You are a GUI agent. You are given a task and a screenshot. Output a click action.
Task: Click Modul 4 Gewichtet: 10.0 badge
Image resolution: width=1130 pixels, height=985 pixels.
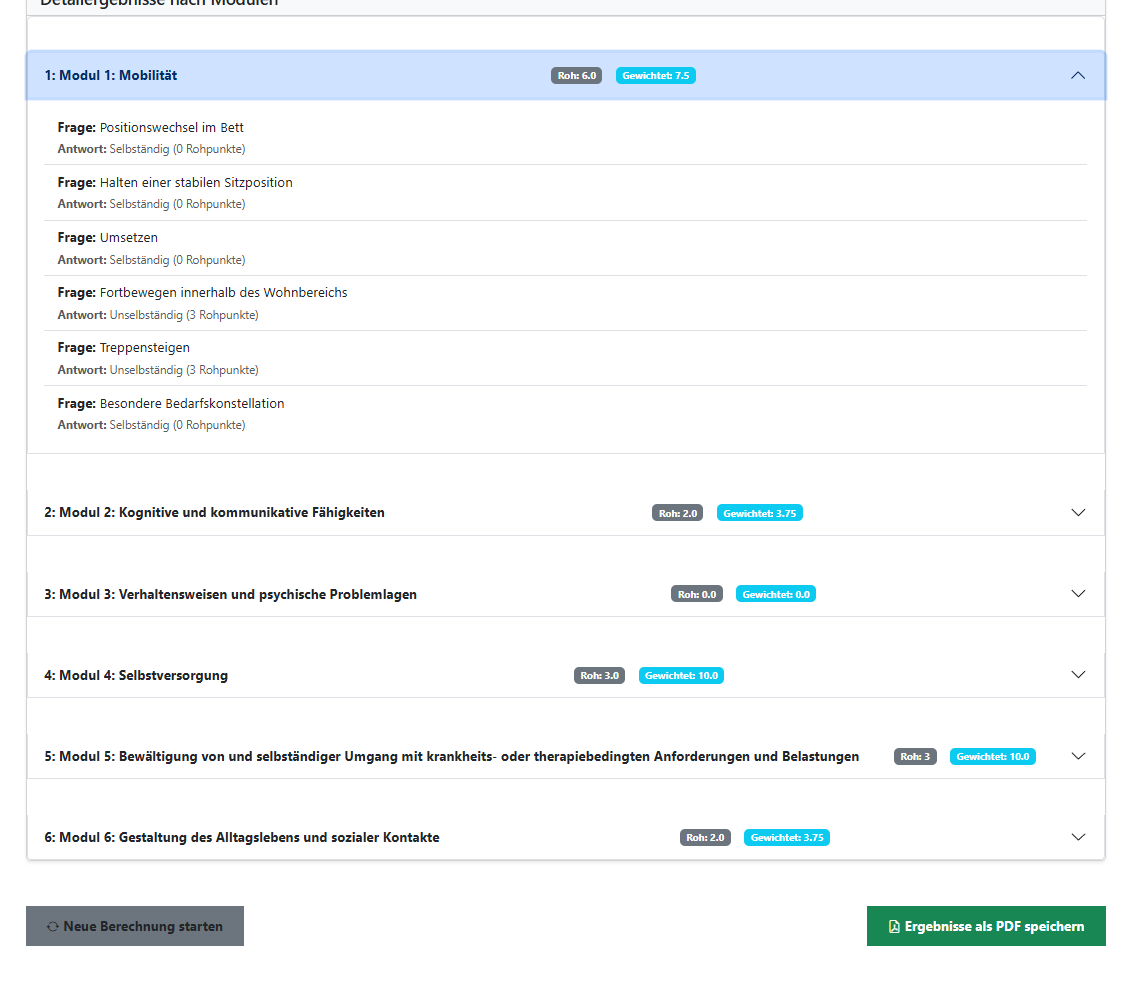(680, 675)
